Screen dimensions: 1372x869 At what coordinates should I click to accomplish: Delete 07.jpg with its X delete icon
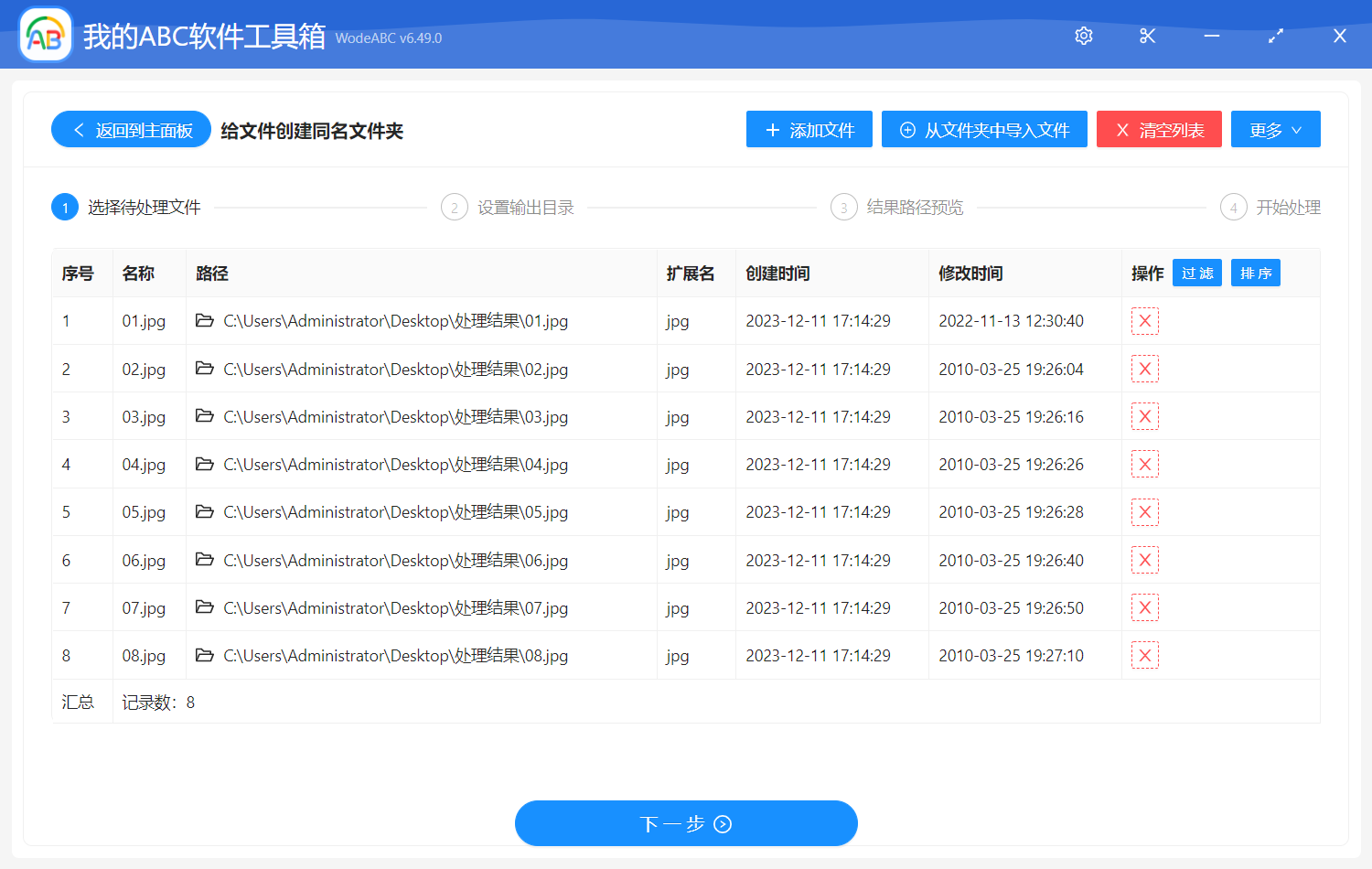coord(1144,606)
